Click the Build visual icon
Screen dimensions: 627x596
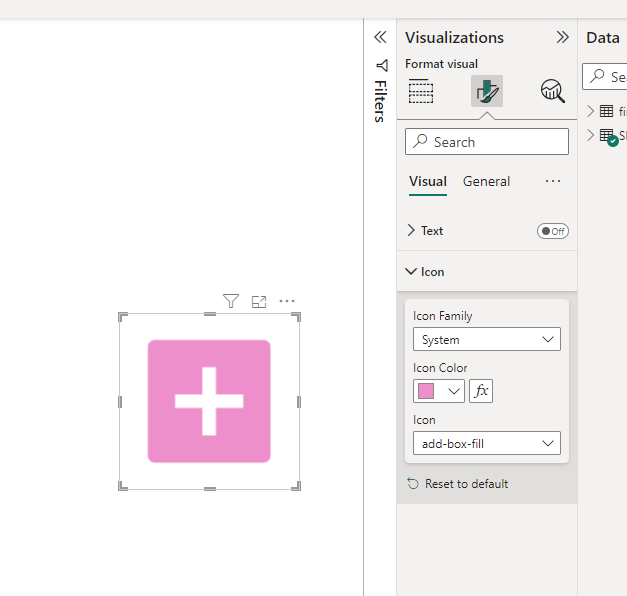coord(421,91)
